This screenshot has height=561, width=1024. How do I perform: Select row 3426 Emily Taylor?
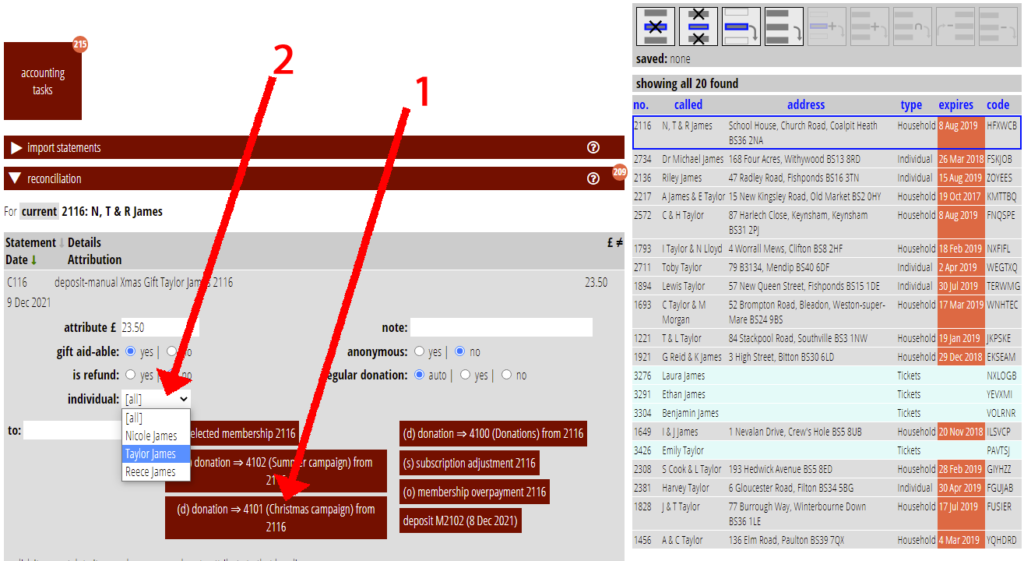point(826,451)
